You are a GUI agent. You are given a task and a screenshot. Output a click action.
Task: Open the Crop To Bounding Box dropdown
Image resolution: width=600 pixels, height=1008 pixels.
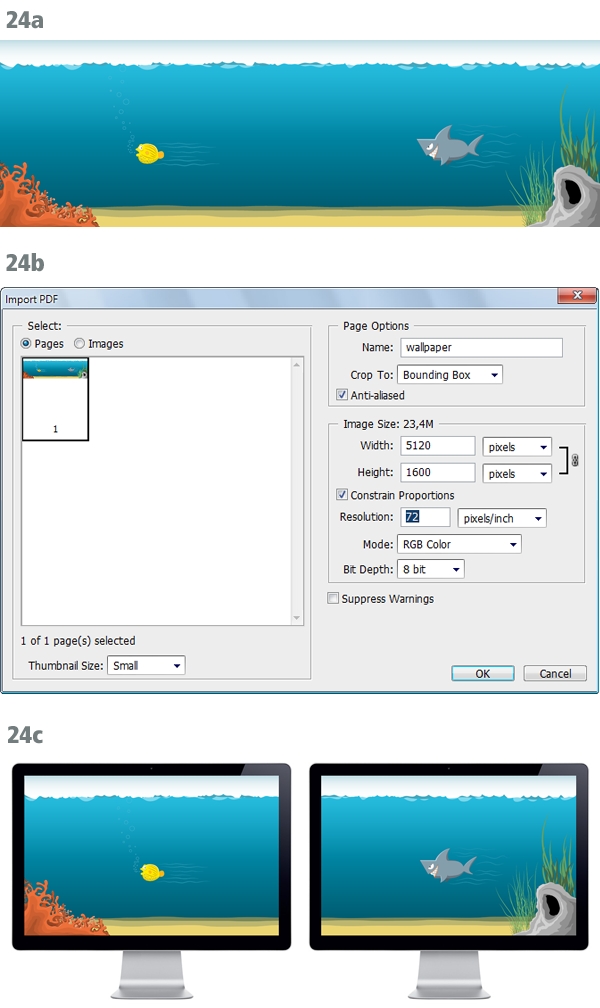tap(450, 375)
